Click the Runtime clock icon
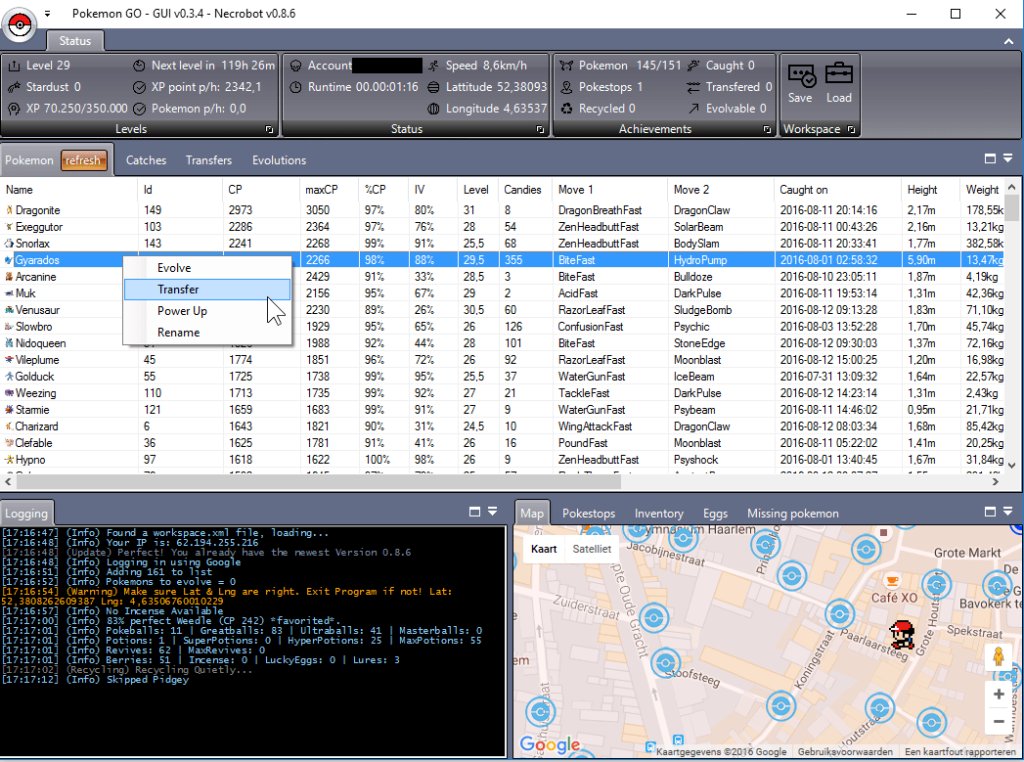 tap(296, 87)
